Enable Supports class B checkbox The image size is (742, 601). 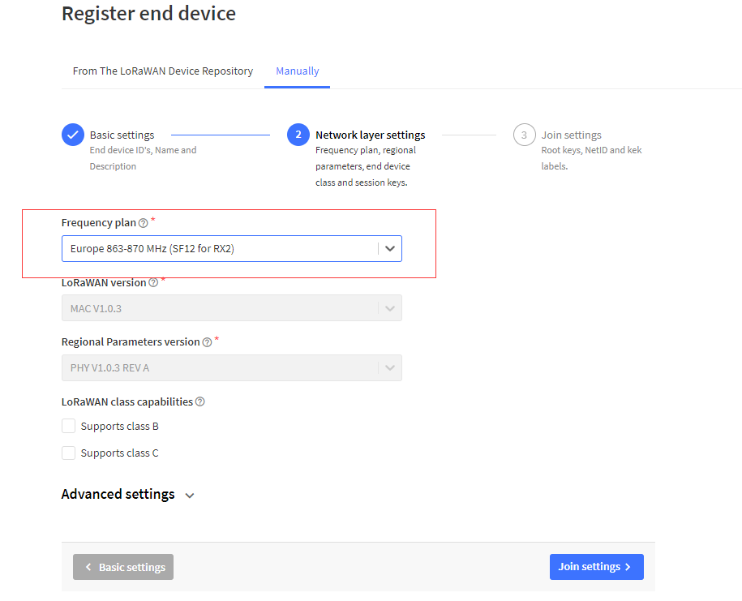pyautogui.click(x=69, y=426)
